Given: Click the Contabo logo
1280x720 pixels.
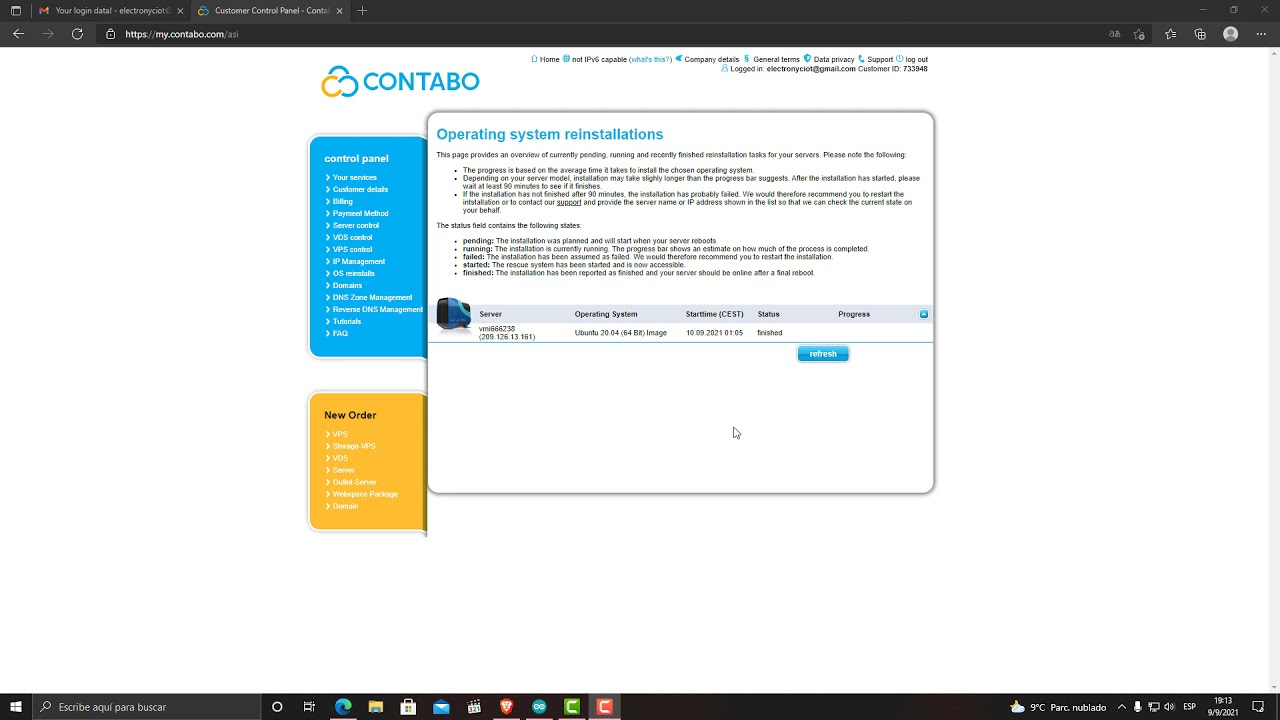Looking at the screenshot, I should [x=400, y=82].
